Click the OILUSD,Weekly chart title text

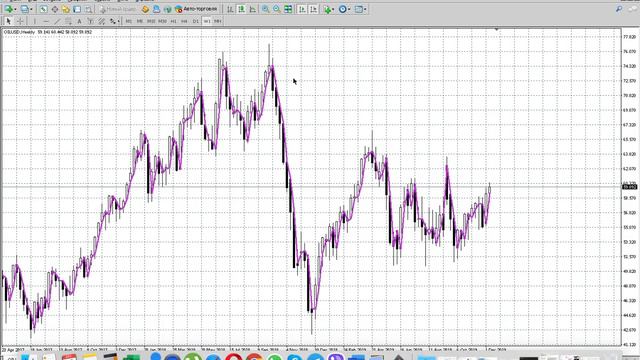(x=19, y=32)
